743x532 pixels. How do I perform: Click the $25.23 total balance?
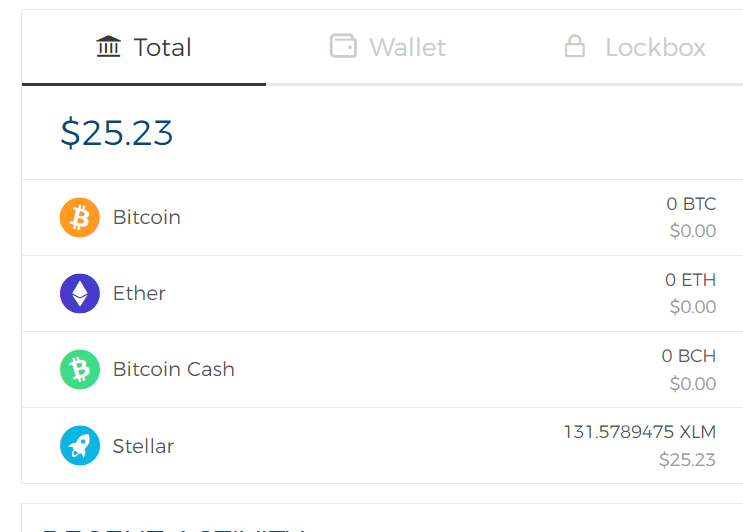pyautogui.click(x=117, y=133)
